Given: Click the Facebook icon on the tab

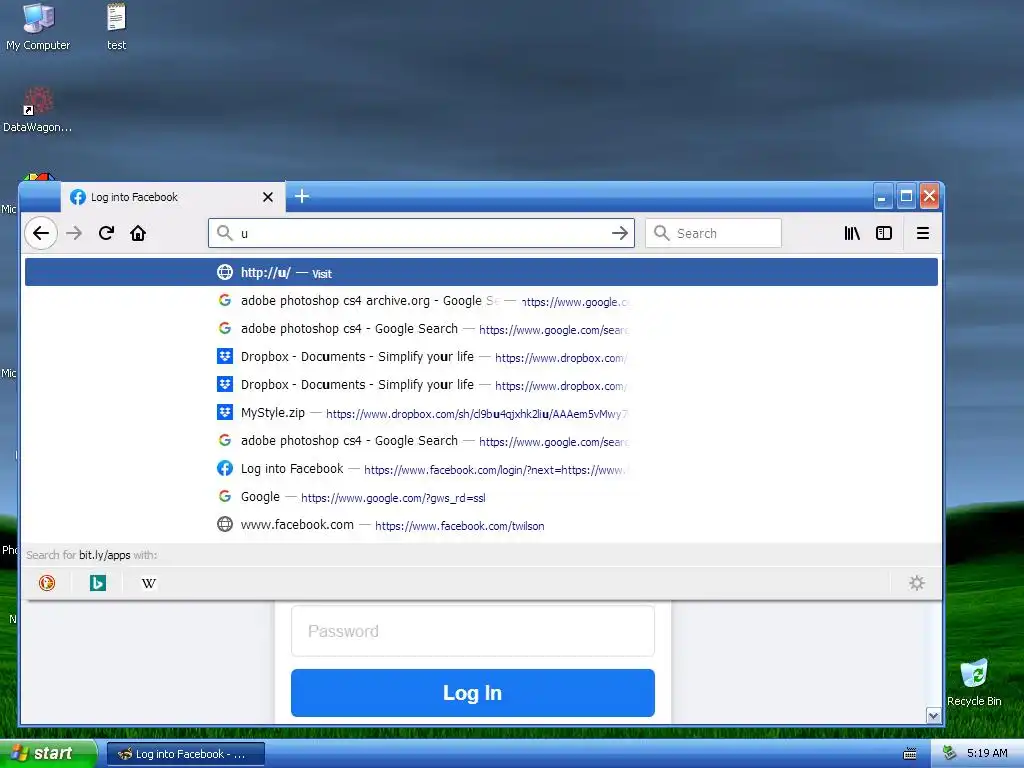Looking at the screenshot, I should (78, 197).
